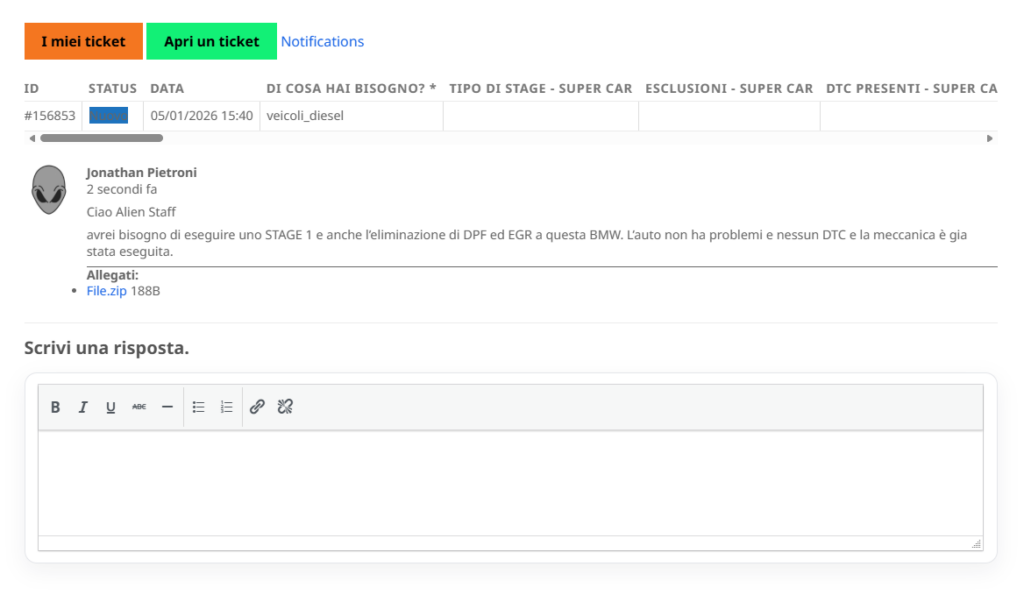This screenshot has width=1024, height=595.
Task: Toggle bold formatting in the reply editor
Action: point(56,407)
